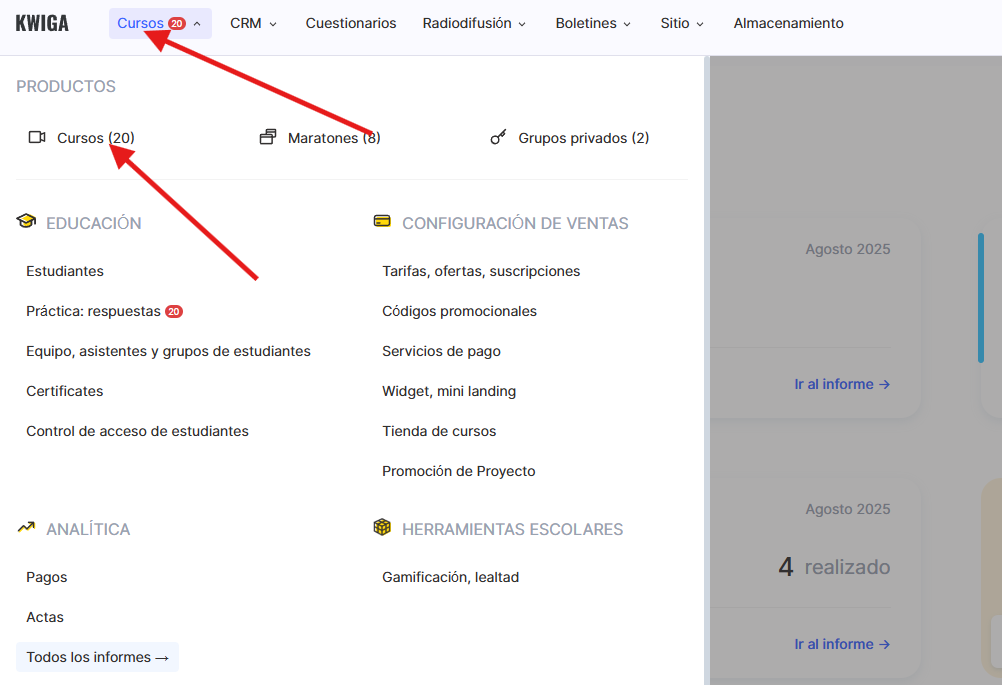
Task: Click the Analítica trend chart icon
Action: (x=26, y=528)
